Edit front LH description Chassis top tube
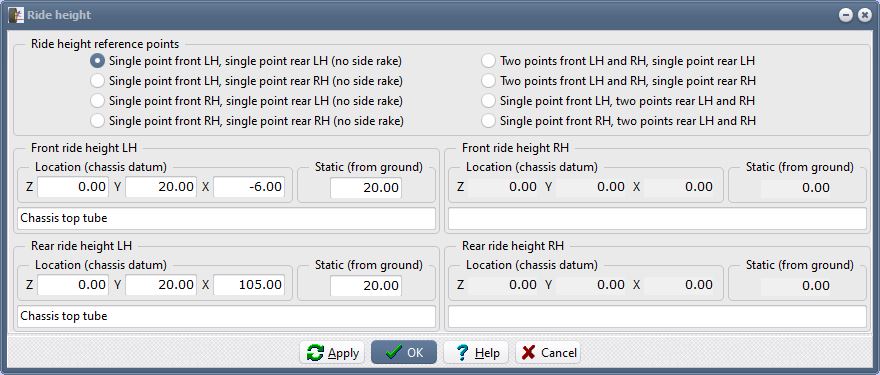 [226, 218]
